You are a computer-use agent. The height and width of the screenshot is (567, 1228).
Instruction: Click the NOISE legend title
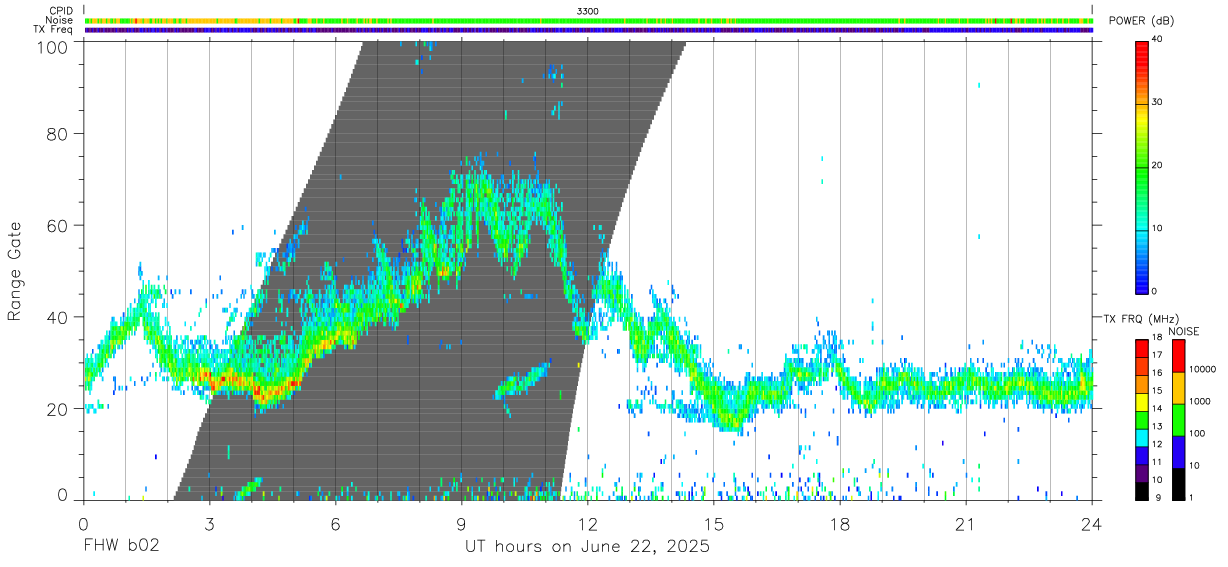[1183, 331]
